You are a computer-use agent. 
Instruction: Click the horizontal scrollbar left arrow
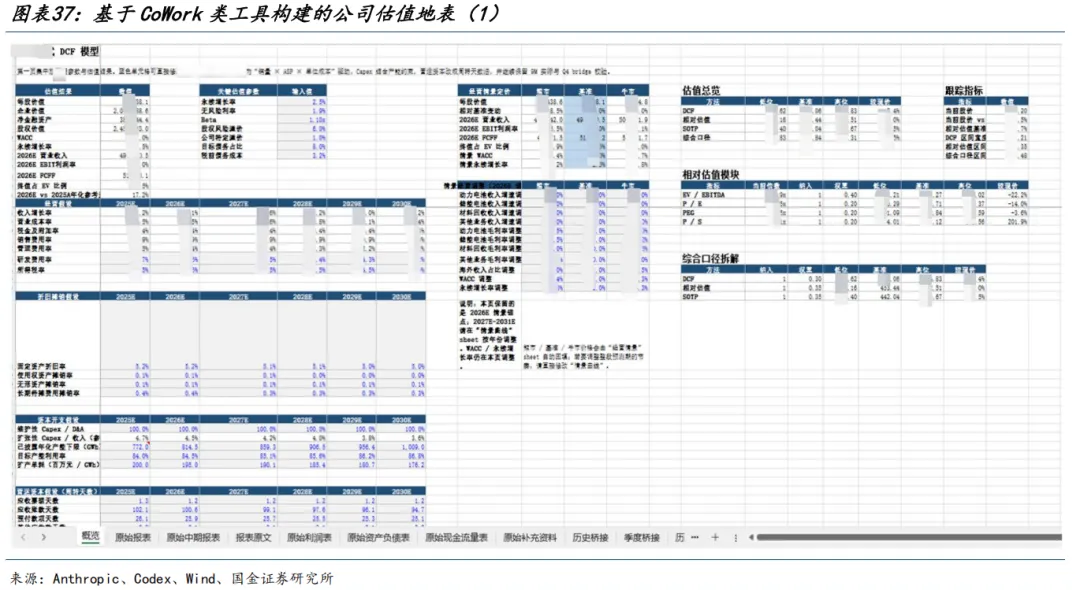click(751, 537)
